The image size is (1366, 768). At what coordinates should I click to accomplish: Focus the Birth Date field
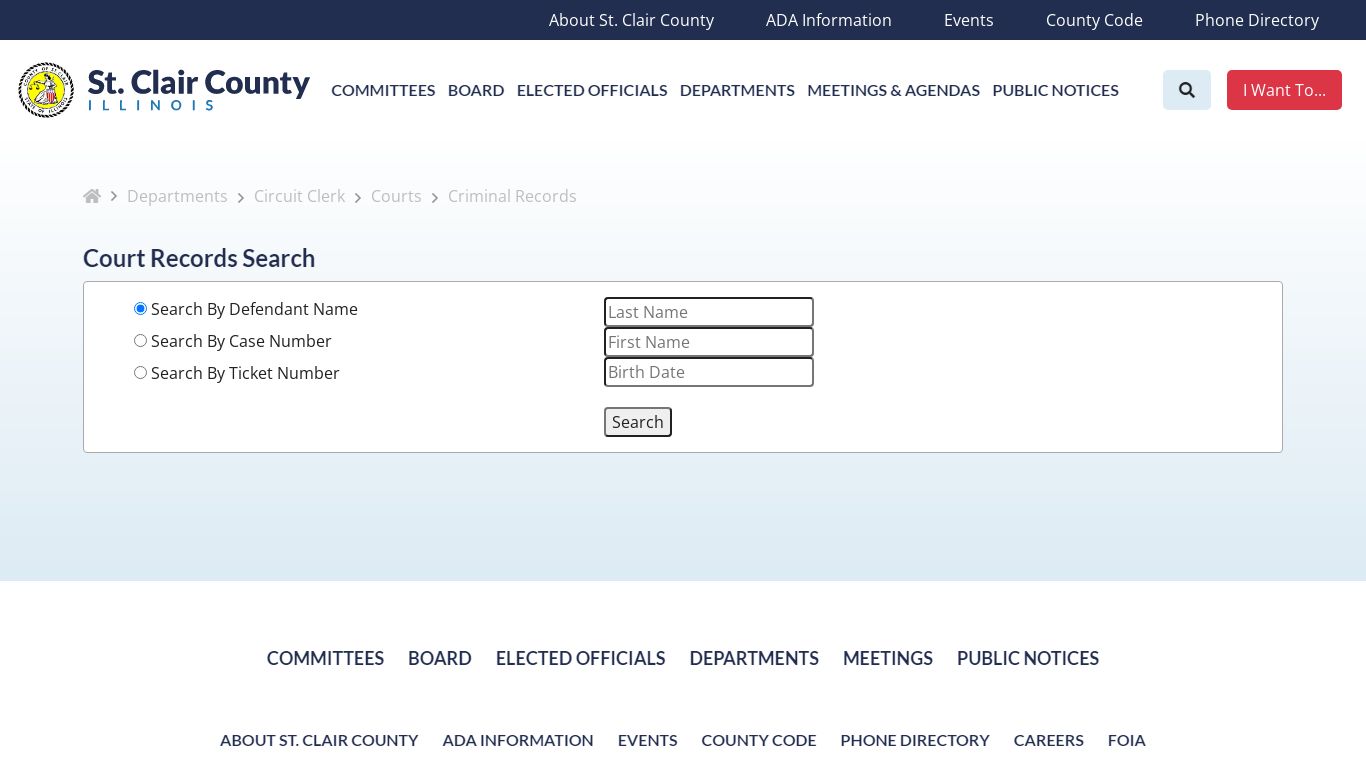[x=709, y=372]
